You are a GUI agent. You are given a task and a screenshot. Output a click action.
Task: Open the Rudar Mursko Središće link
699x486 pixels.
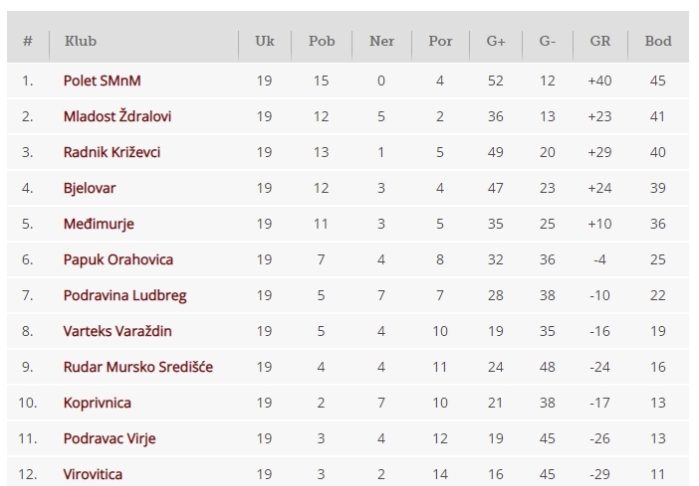click(138, 367)
